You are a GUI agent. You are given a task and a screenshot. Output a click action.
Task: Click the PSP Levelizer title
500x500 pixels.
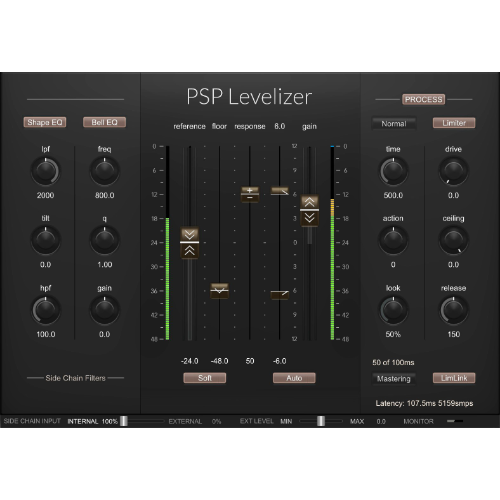point(249,97)
